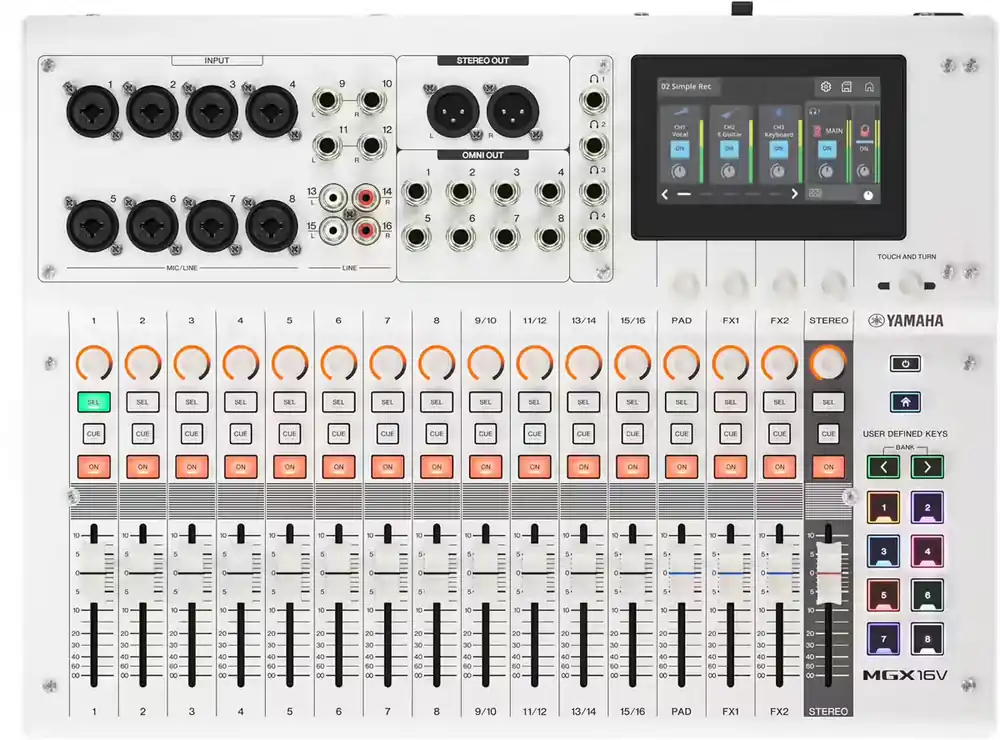This screenshot has height=740, width=1000.
Task: Toggle CUE on channel 5
Action: tap(290, 434)
